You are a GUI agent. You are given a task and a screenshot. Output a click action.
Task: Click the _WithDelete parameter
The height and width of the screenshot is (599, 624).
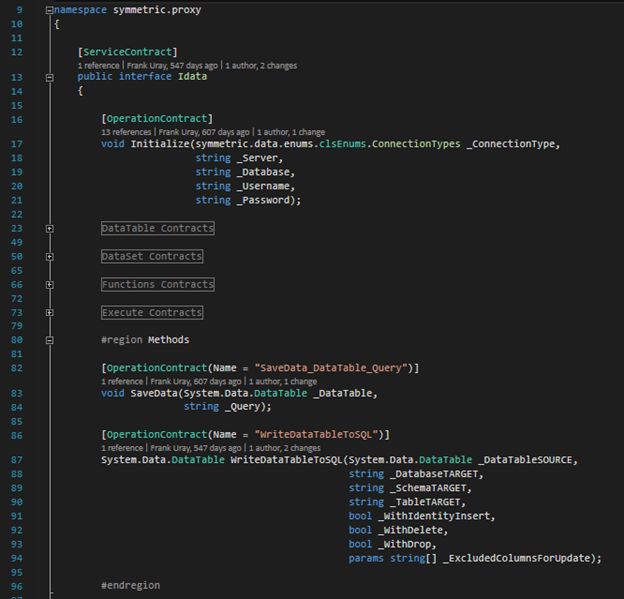click(410, 531)
